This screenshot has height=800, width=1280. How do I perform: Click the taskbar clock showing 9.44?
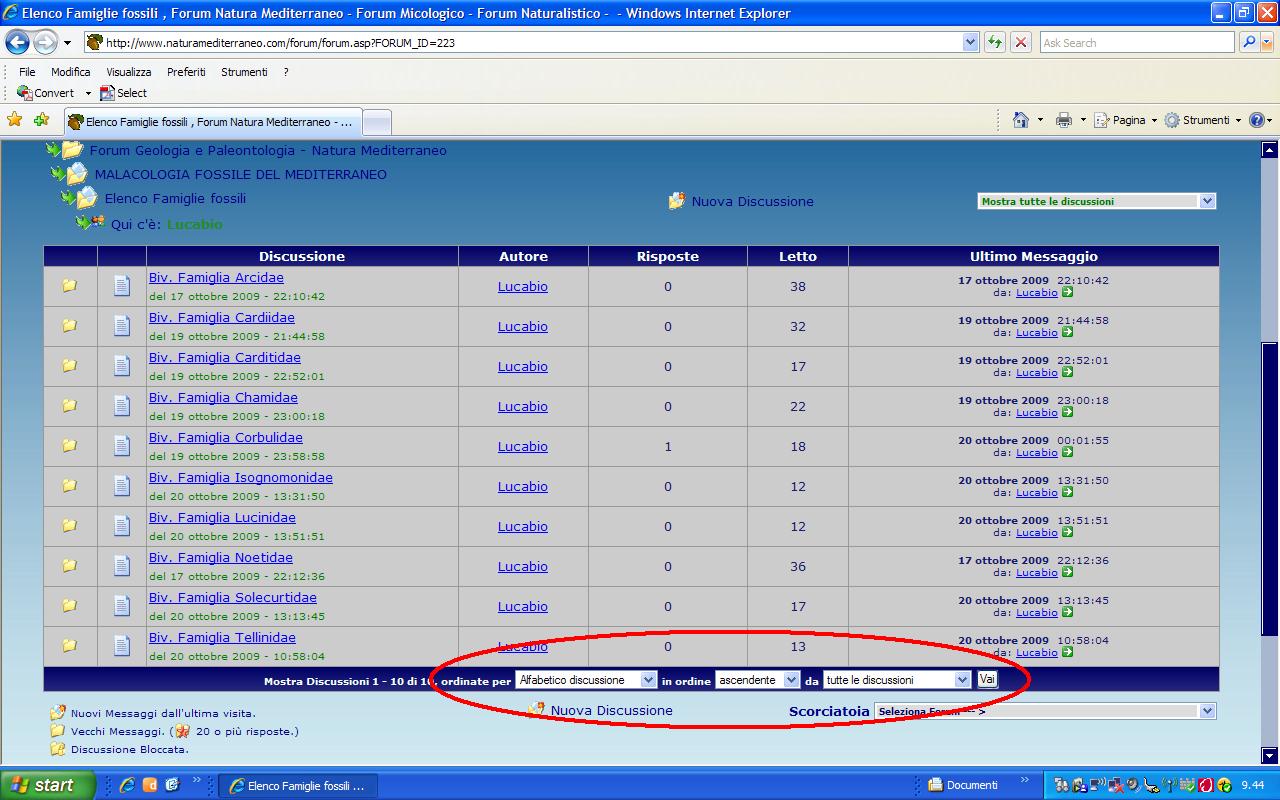pos(1252,785)
